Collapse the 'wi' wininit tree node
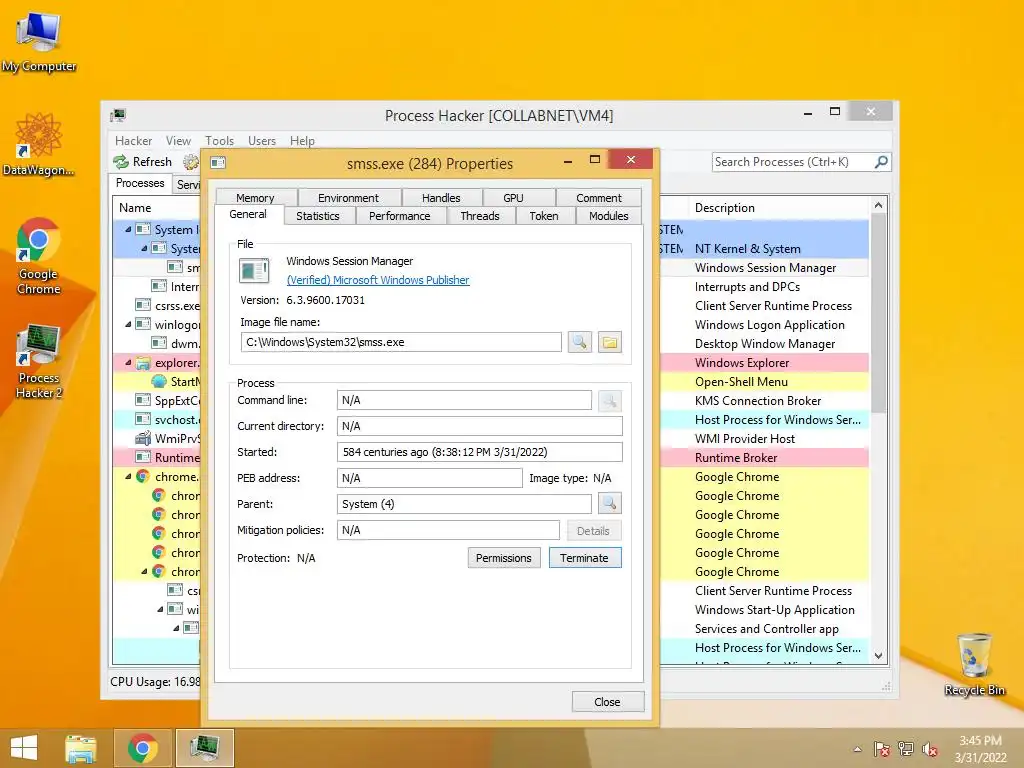 (x=160, y=609)
